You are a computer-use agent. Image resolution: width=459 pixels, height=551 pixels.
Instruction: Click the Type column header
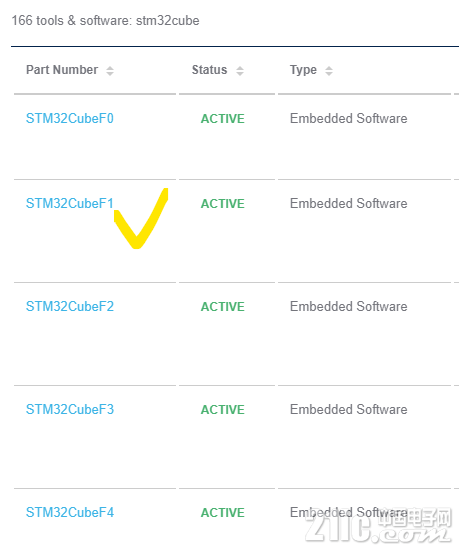pyautogui.click(x=303, y=70)
